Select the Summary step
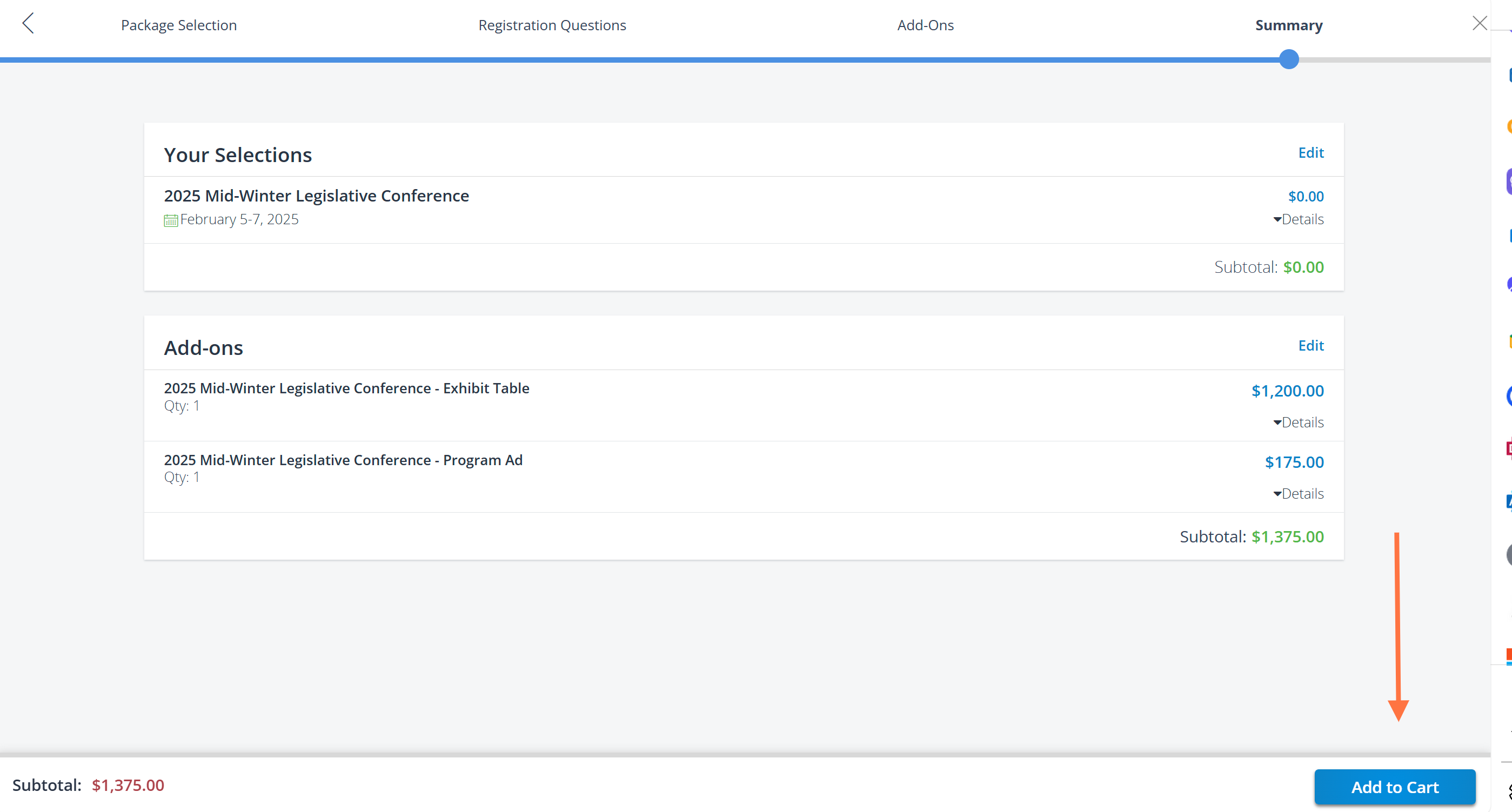Image resolution: width=1512 pixels, height=812 pixels. coord(1289,25)
